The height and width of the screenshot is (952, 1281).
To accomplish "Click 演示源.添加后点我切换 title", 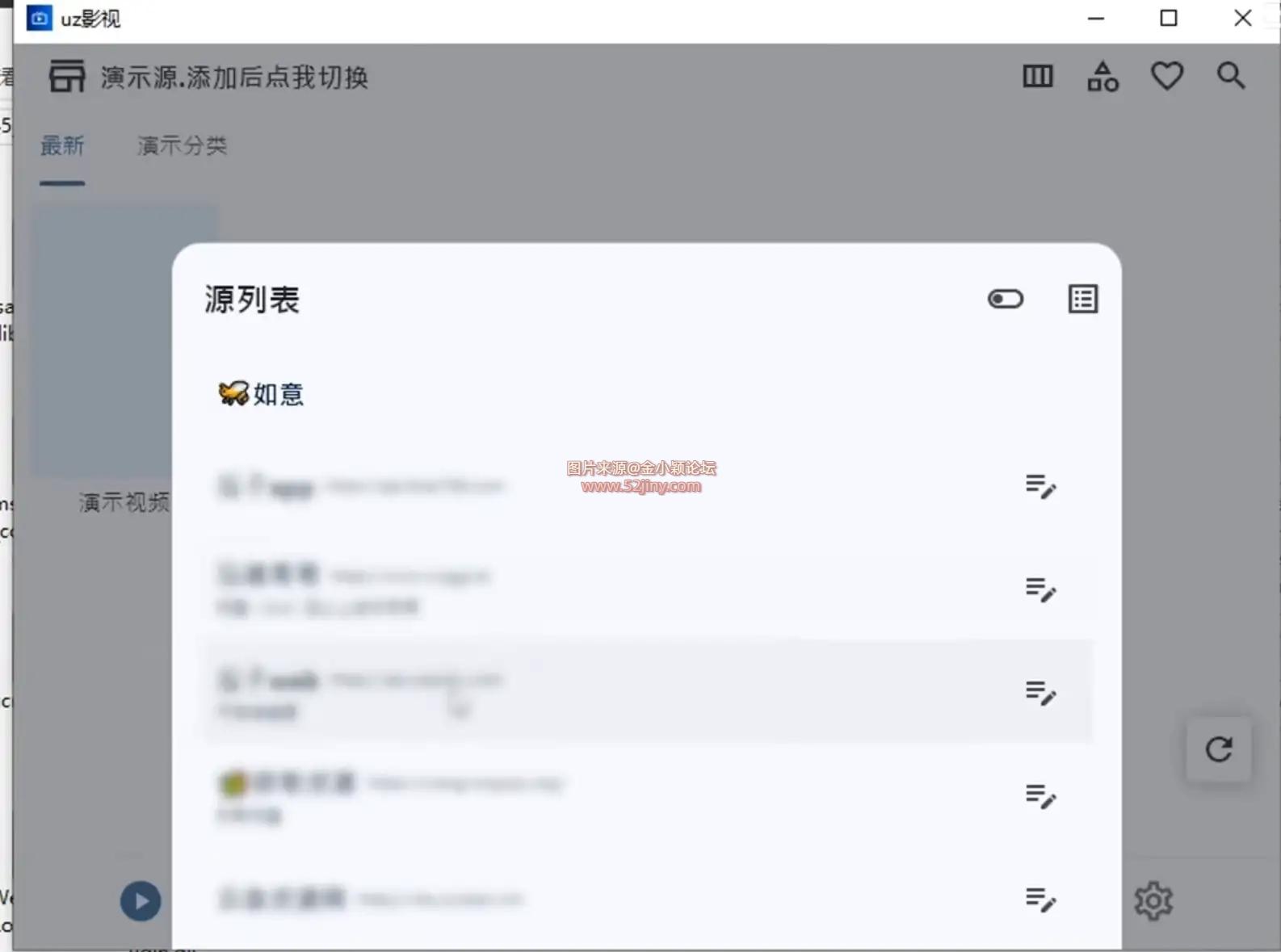I will coord(234,78).
